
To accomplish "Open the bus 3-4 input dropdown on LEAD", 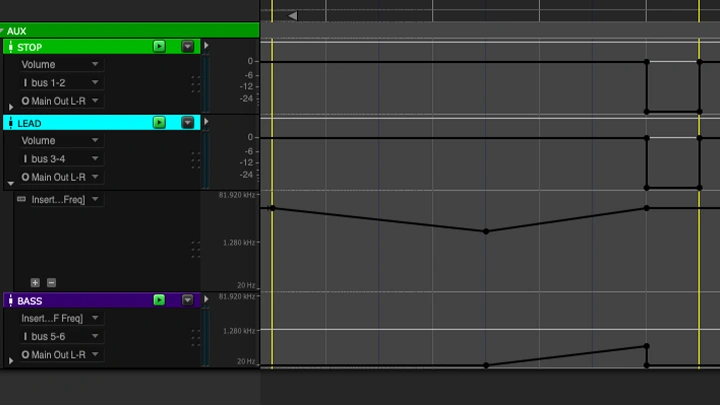I will tap(61, 159).
